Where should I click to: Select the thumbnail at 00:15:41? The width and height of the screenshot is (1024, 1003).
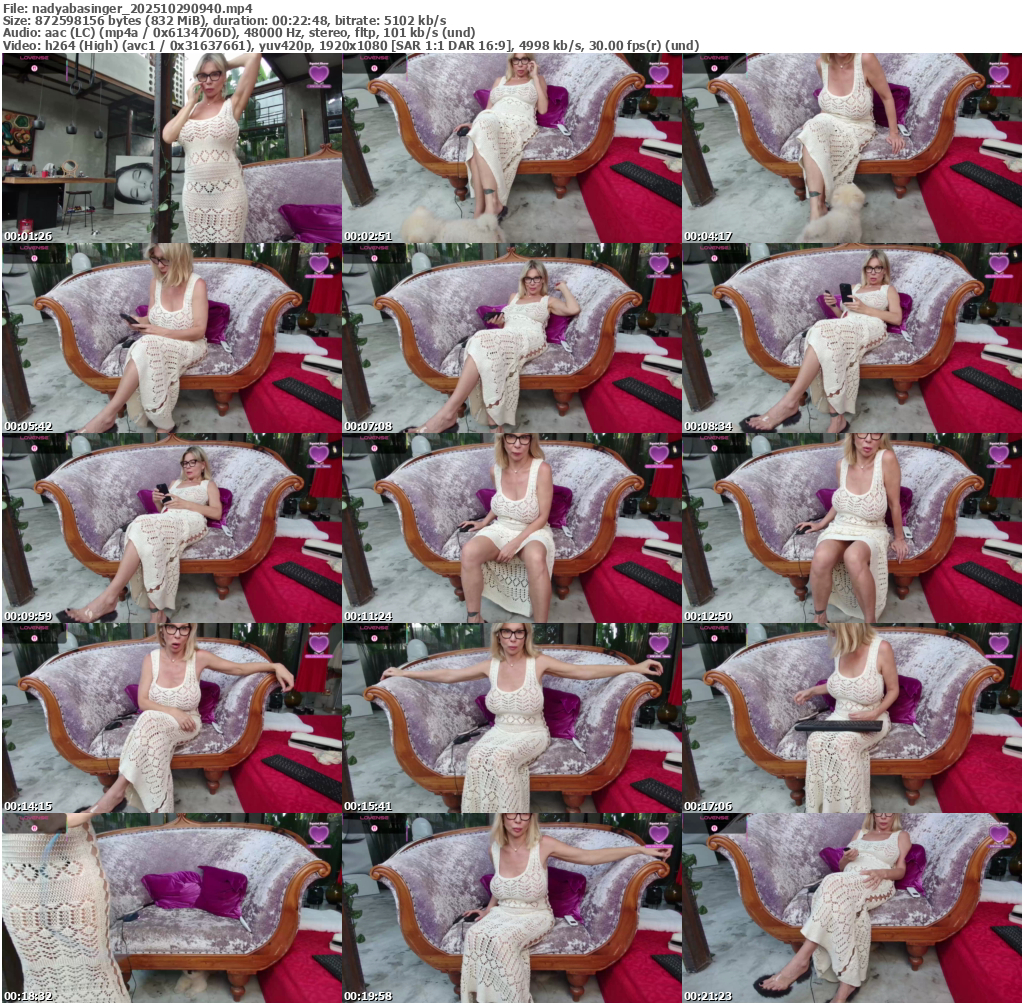[x=511, y=718]
